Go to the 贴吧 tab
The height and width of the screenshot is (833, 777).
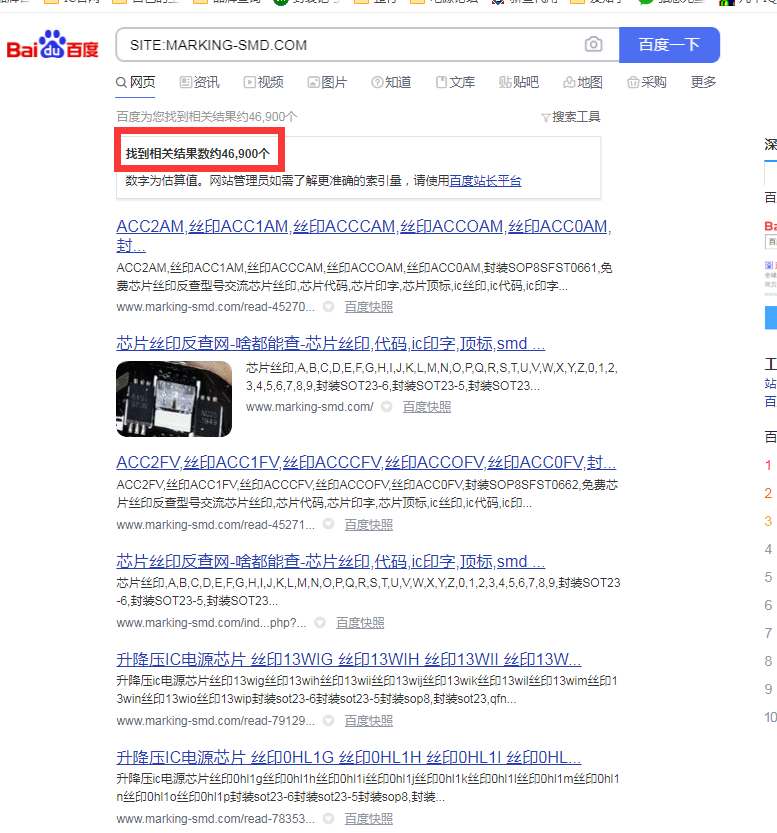(x=519, y=82)
